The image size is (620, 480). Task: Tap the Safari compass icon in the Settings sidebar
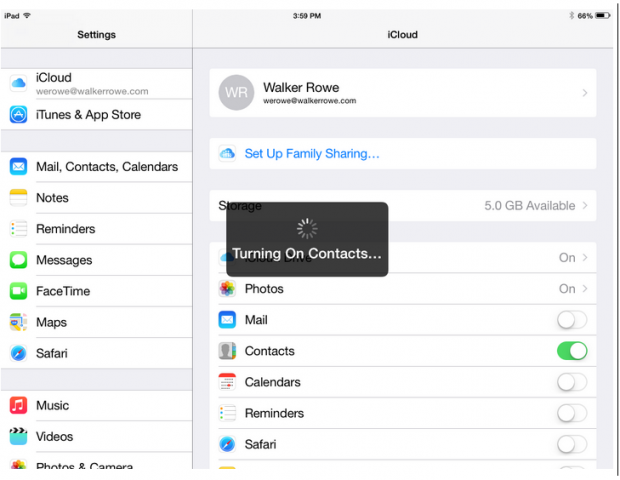coord(18,353)
